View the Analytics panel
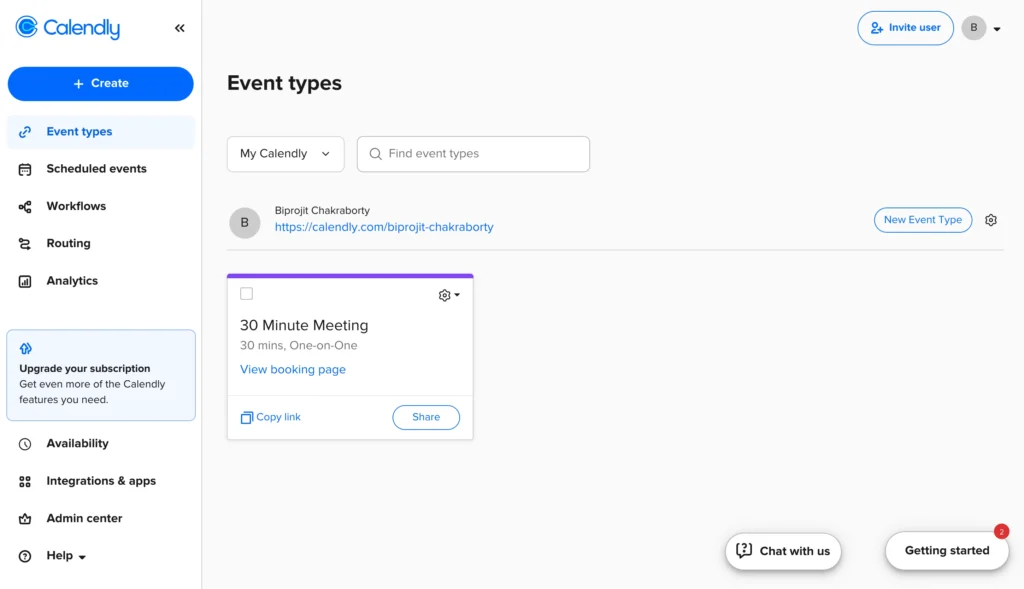 (72, 280)
